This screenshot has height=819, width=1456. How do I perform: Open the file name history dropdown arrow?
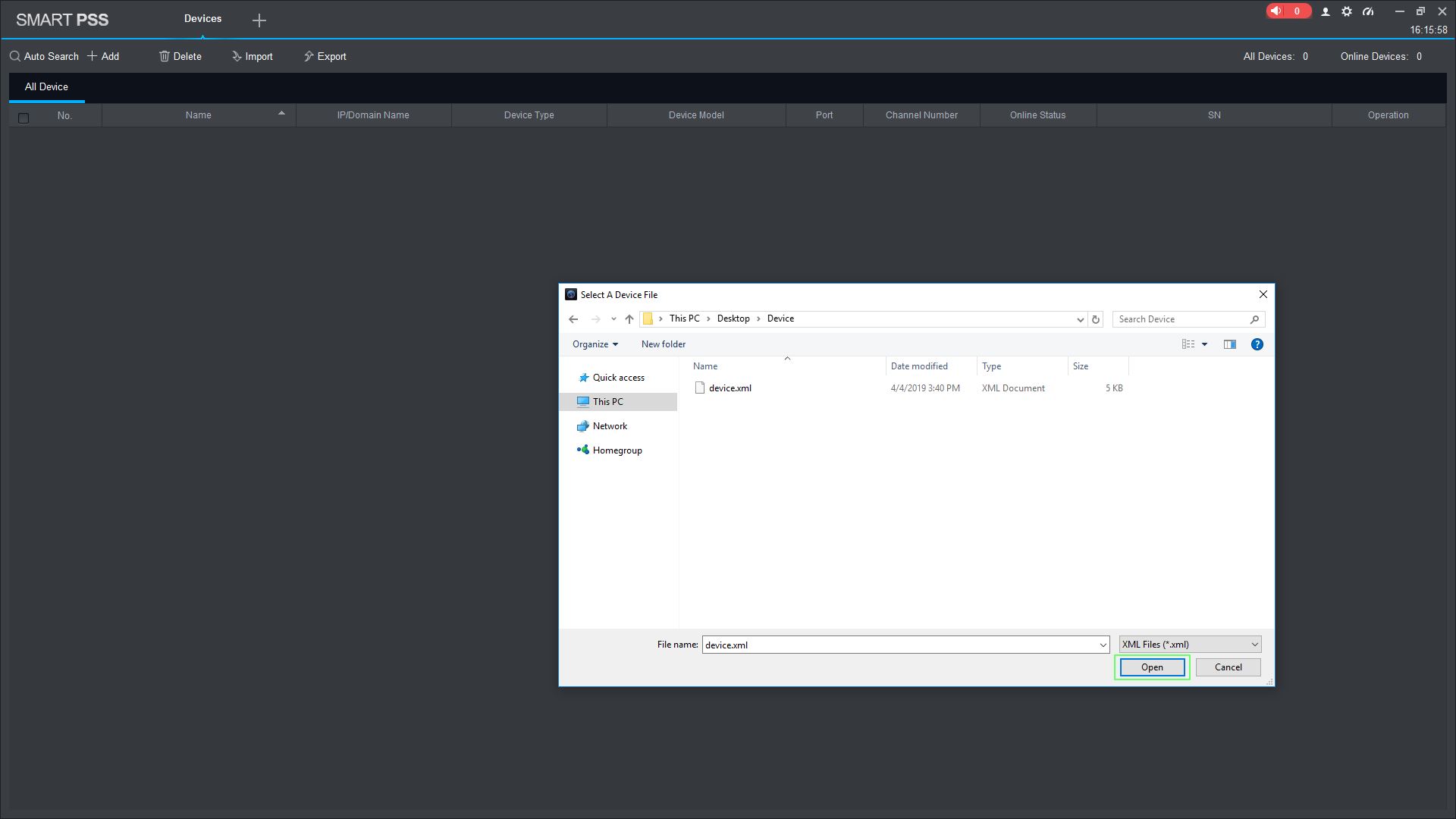click(x=1103, y=645)
